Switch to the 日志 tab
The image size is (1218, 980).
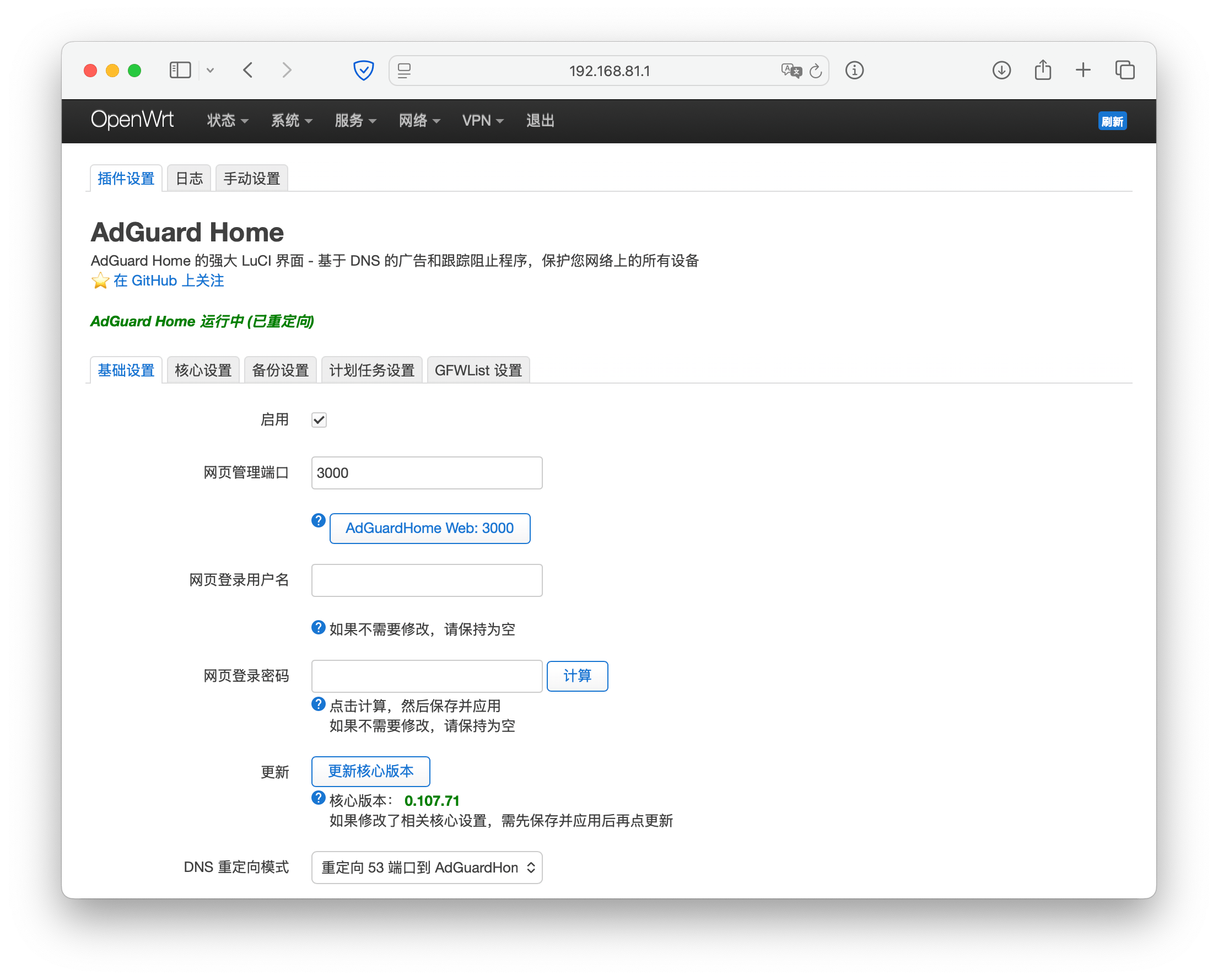tap(188, 179)
